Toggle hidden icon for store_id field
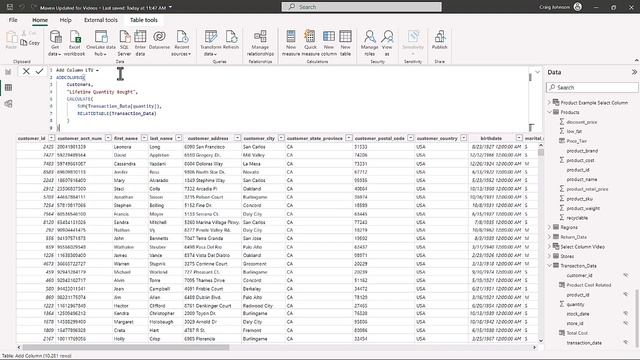 click(x=625, y=323)
